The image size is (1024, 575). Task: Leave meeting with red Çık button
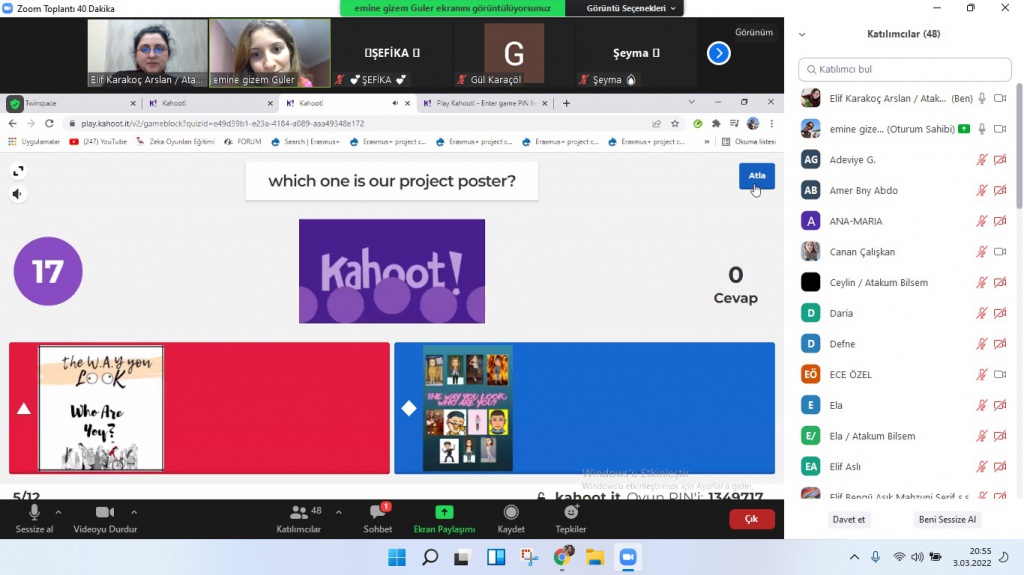(x=752, y=519)
